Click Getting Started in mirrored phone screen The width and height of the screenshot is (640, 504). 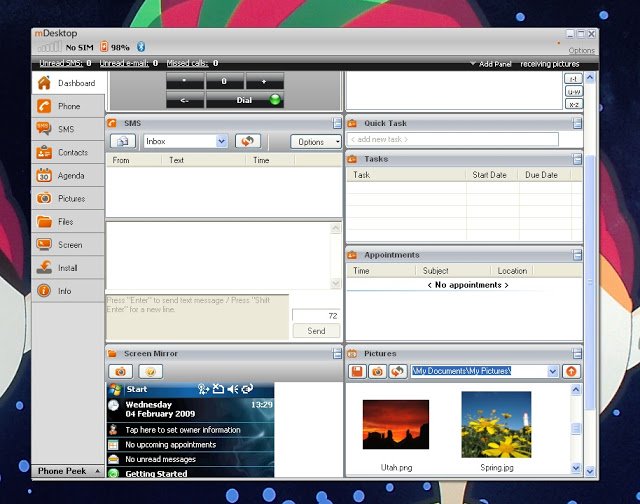(x=156, y=473)
